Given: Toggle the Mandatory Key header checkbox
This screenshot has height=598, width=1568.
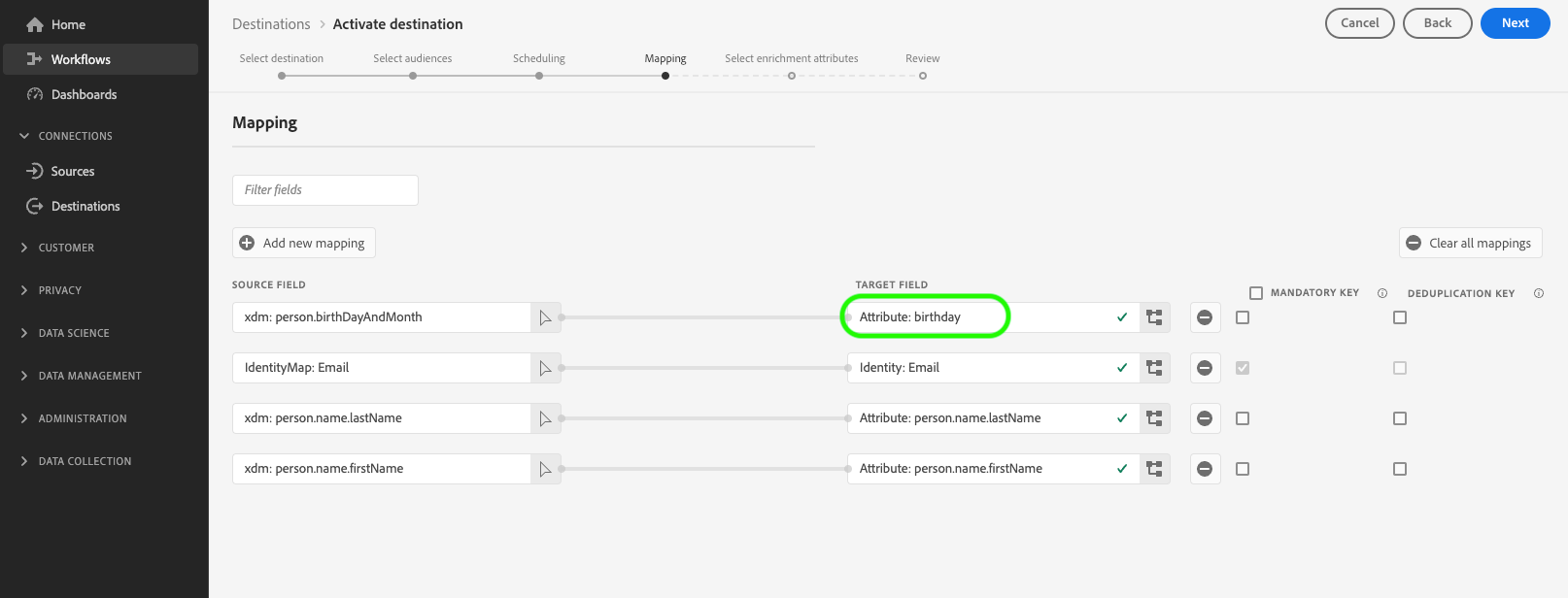Looking at the screenshot, I should [x=1256, y=293].
